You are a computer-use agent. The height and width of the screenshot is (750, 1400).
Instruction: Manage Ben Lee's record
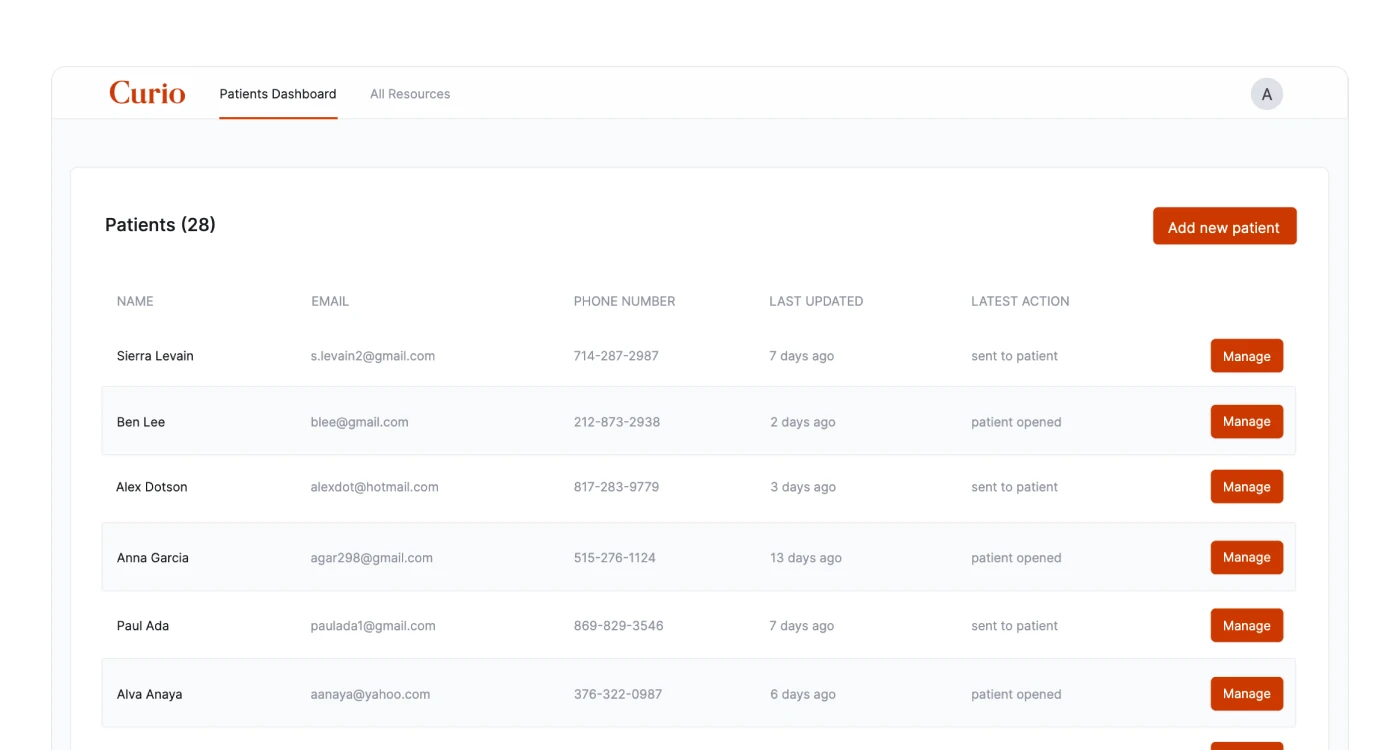pos(1246,422)
